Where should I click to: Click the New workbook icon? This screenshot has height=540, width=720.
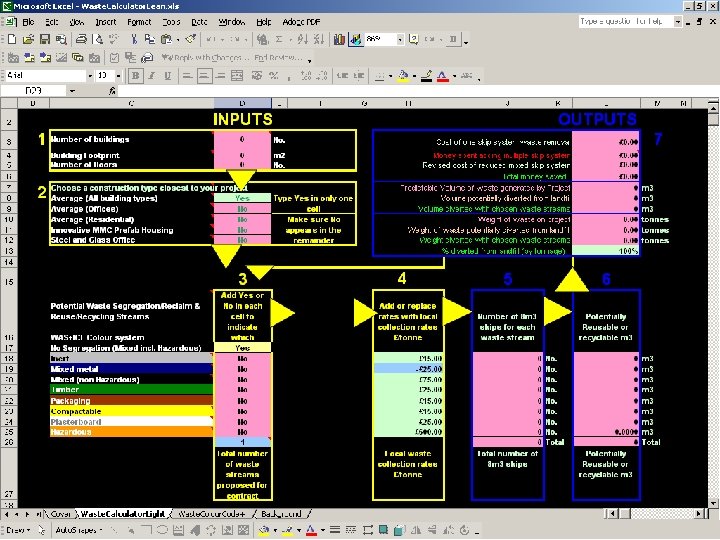click(x=12, y=39)
